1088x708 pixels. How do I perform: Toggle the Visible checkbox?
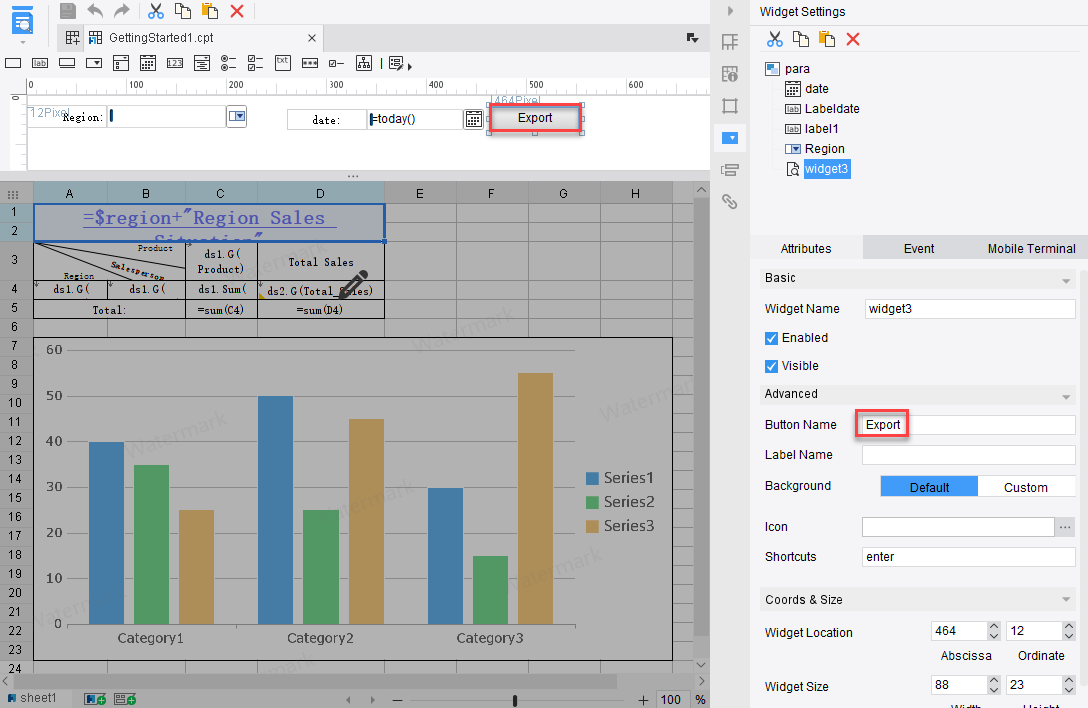tap(772, 366)
